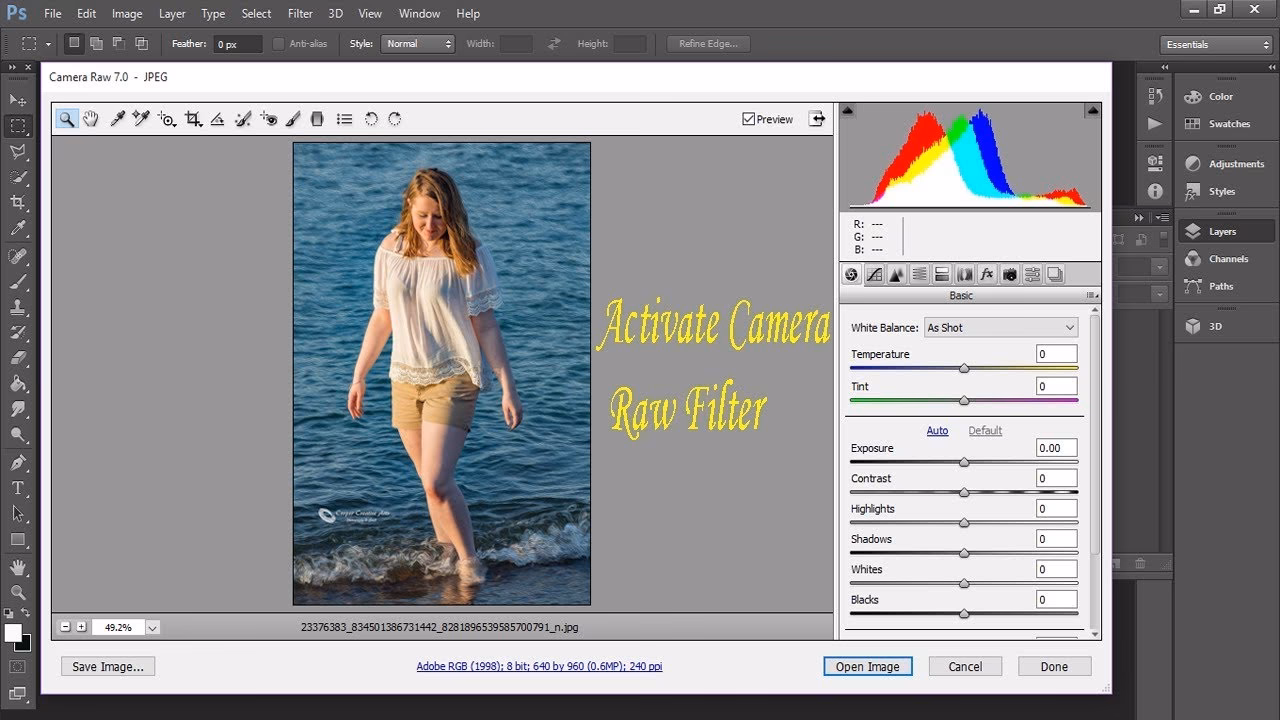Open the Adobe RGB workflow options link
This screenshot has height=720, width=1280.
tap(540, 666)
